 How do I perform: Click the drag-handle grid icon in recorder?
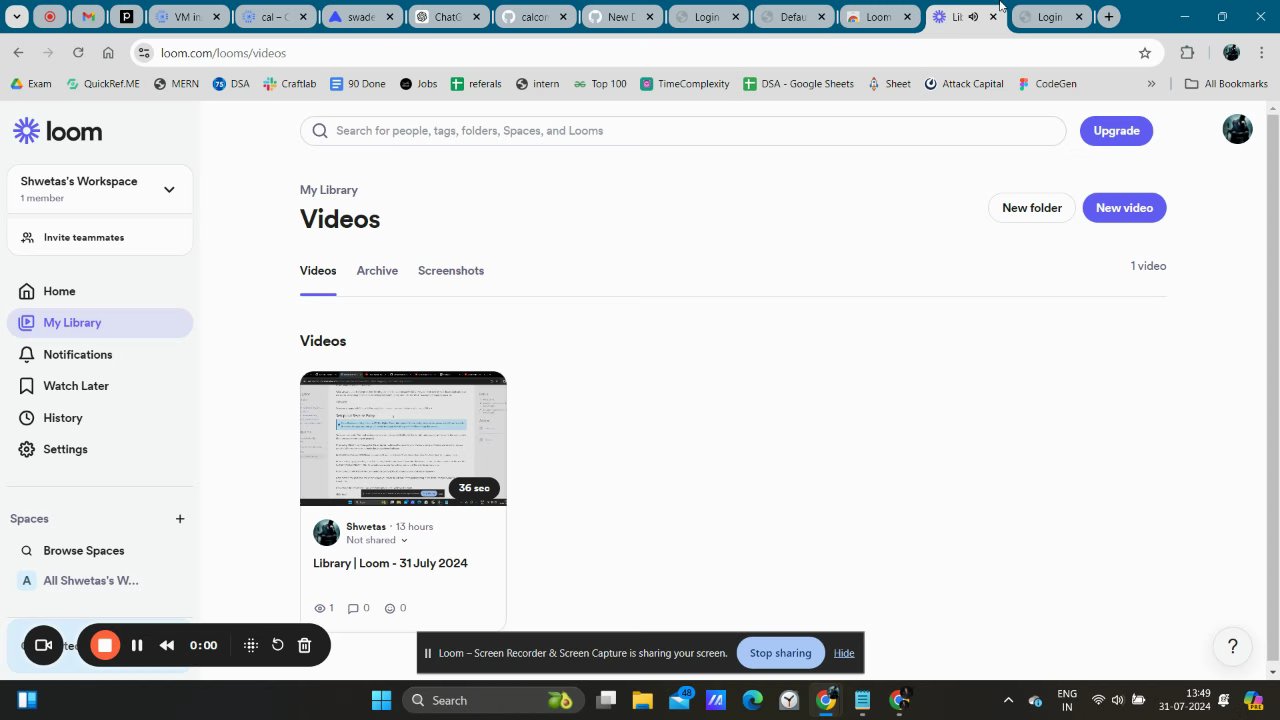[251, 645]
